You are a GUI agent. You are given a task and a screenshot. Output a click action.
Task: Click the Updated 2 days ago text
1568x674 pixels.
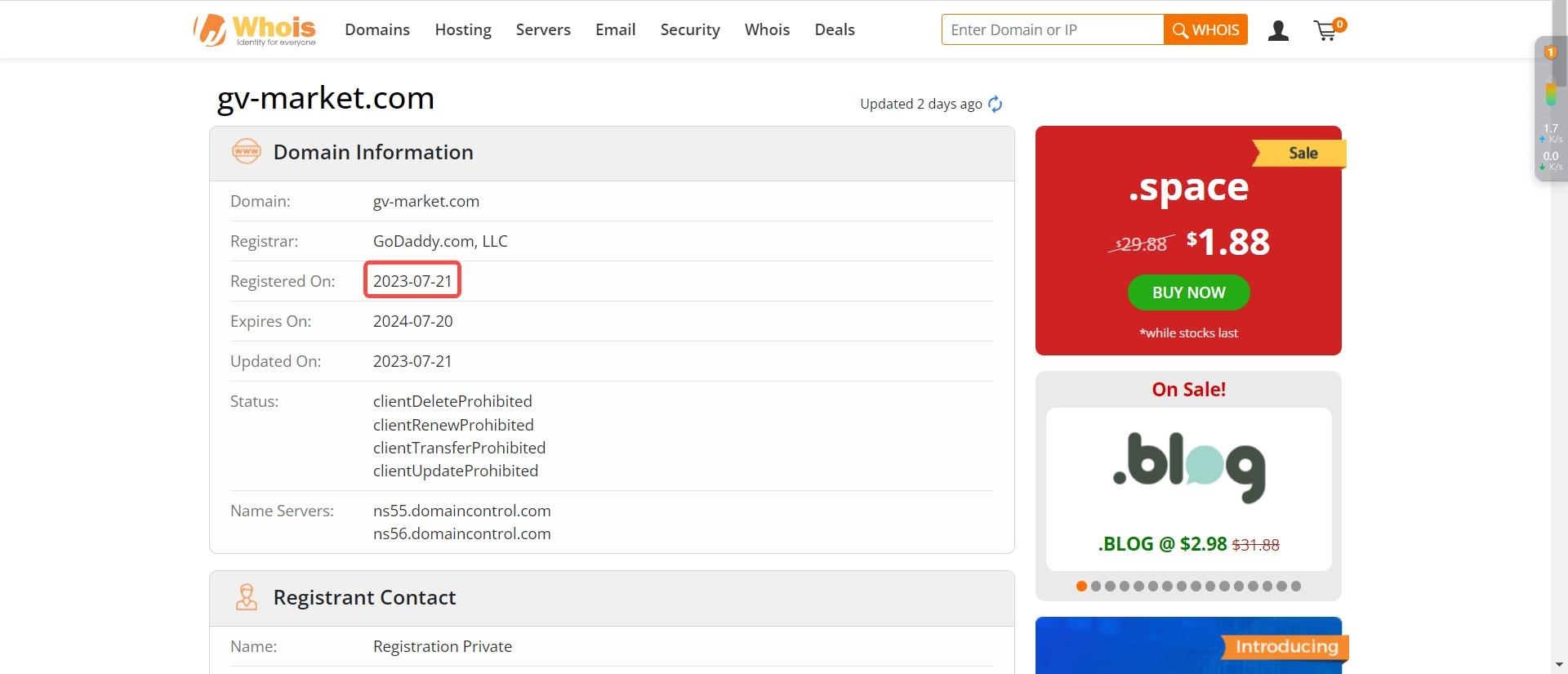[921, 104]
